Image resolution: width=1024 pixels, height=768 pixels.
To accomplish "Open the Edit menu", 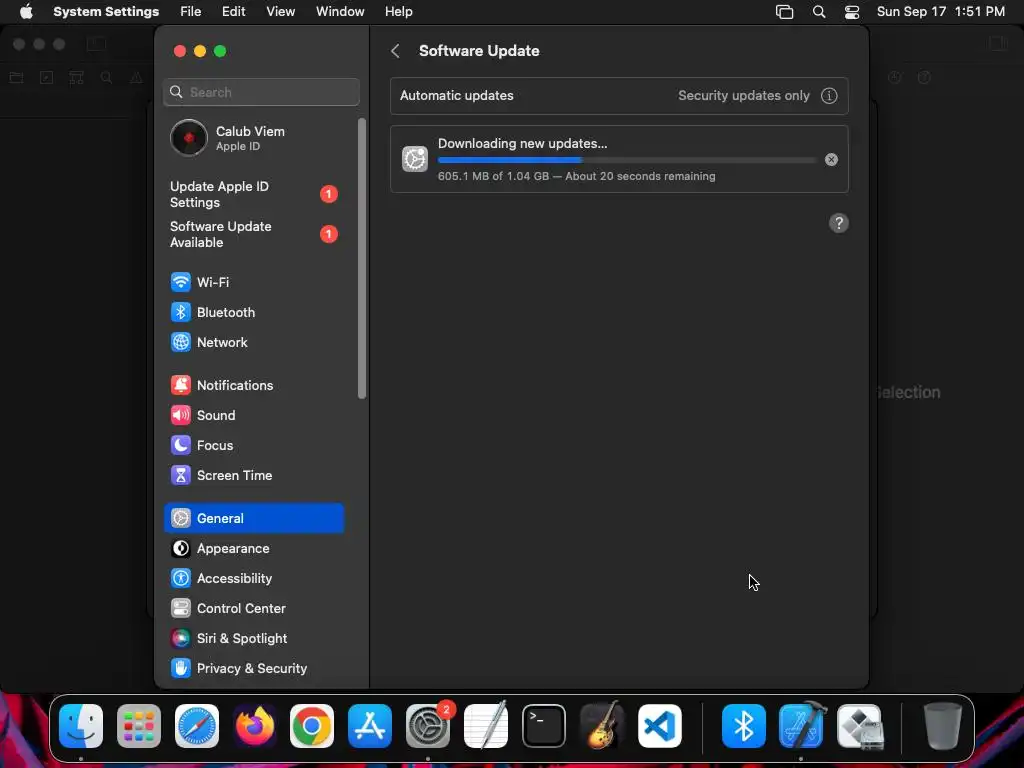I will pyautogui.click(x=233, y=12).
